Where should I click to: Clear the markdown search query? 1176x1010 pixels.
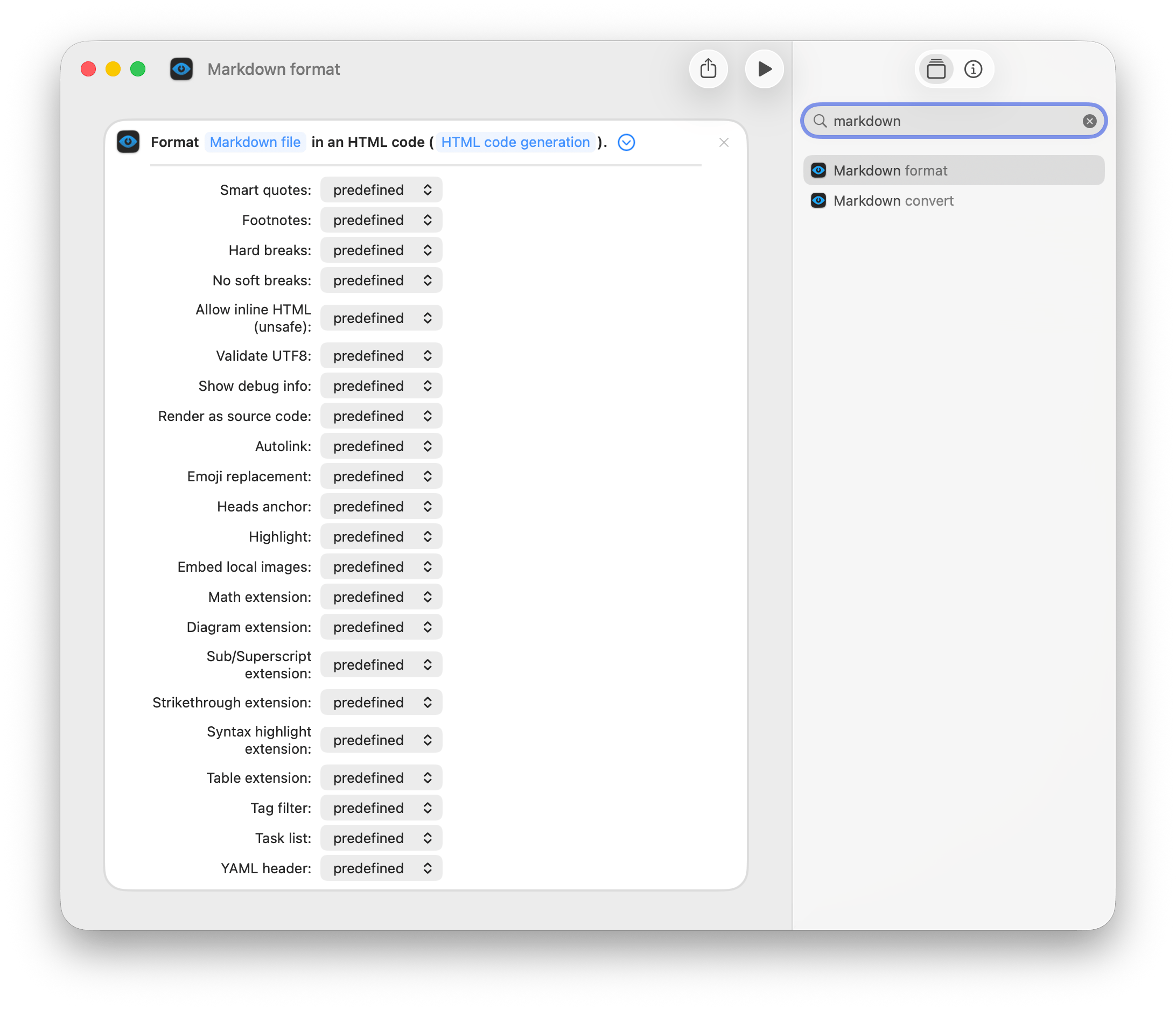tap(1090, 120)
